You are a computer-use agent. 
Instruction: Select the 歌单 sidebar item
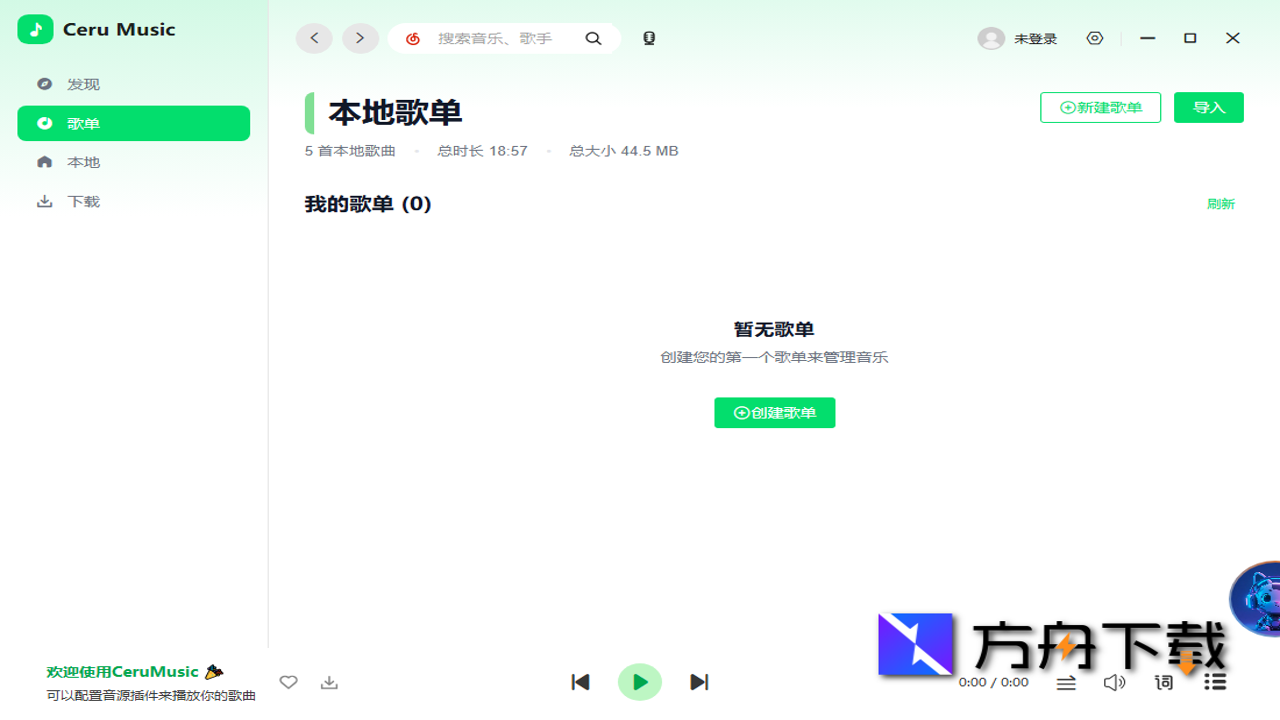coord(133,123)
